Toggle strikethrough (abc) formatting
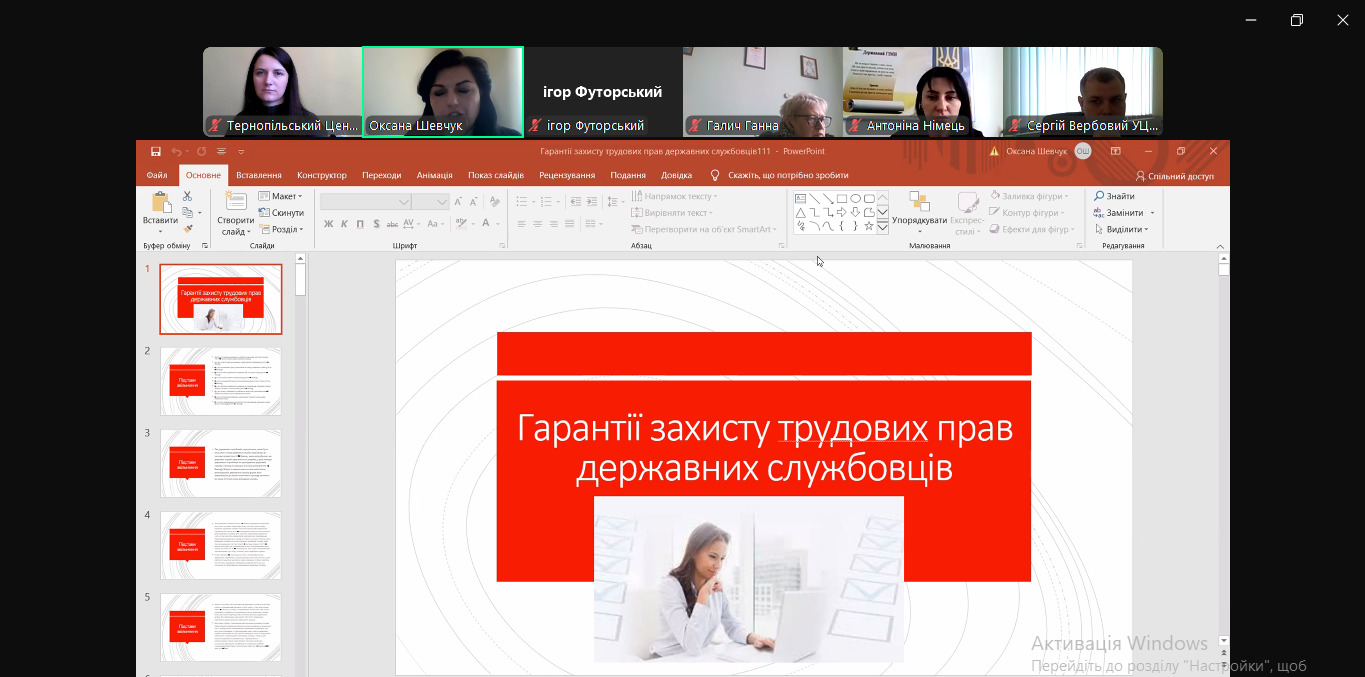 [x=393, y=224]
